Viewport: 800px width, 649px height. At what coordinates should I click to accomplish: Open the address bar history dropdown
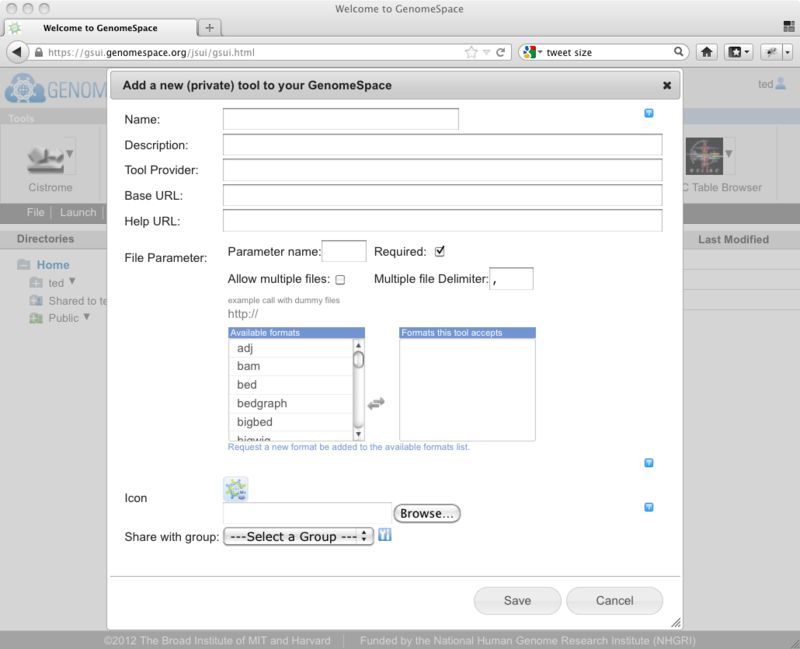pyautogui.click(x=486, y=52)
